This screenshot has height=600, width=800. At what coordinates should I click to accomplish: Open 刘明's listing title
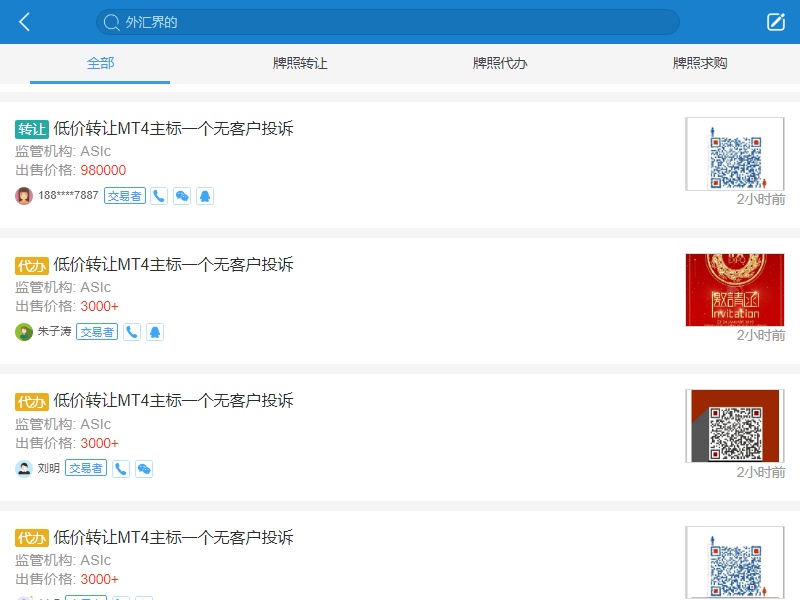click(x=173, y=401)
